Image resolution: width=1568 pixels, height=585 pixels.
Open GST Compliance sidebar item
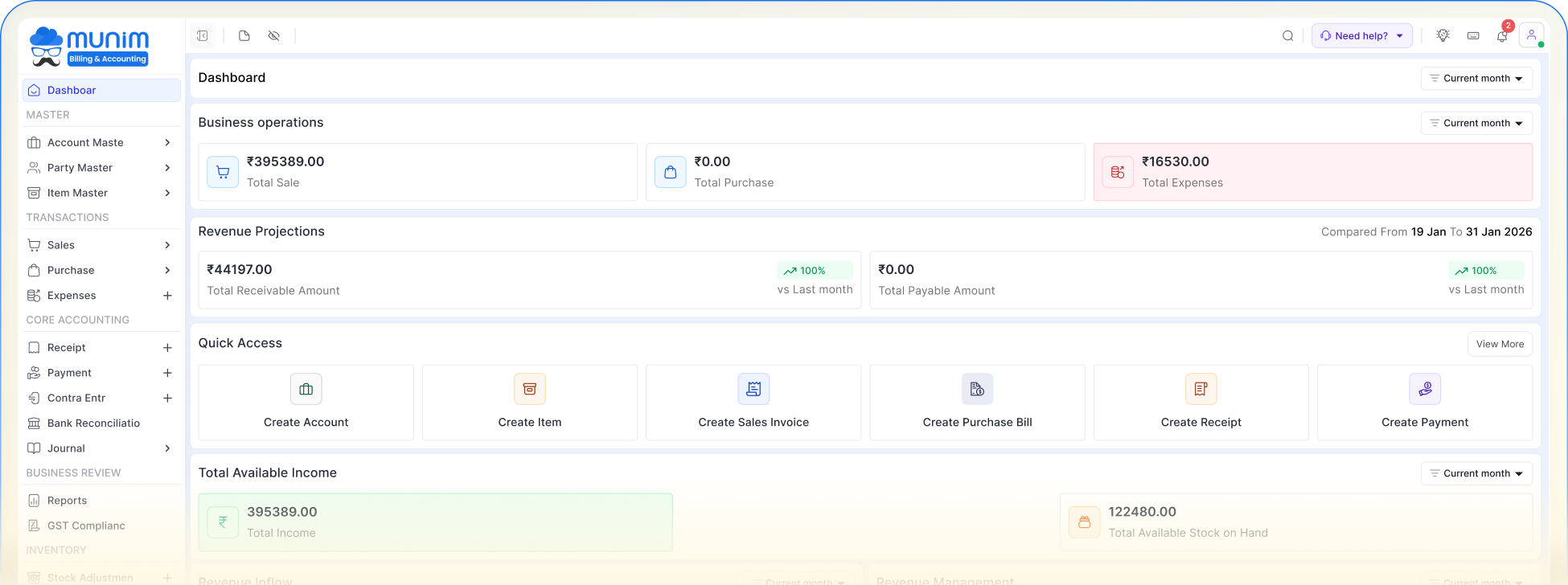(101, 526)
